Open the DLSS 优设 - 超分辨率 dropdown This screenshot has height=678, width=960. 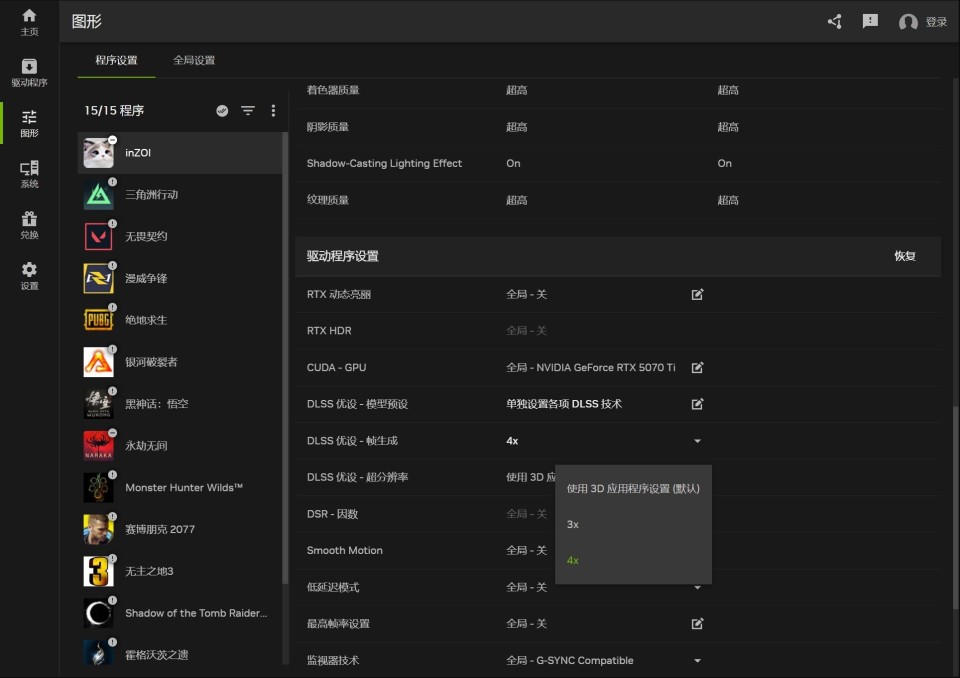point(530,477)
